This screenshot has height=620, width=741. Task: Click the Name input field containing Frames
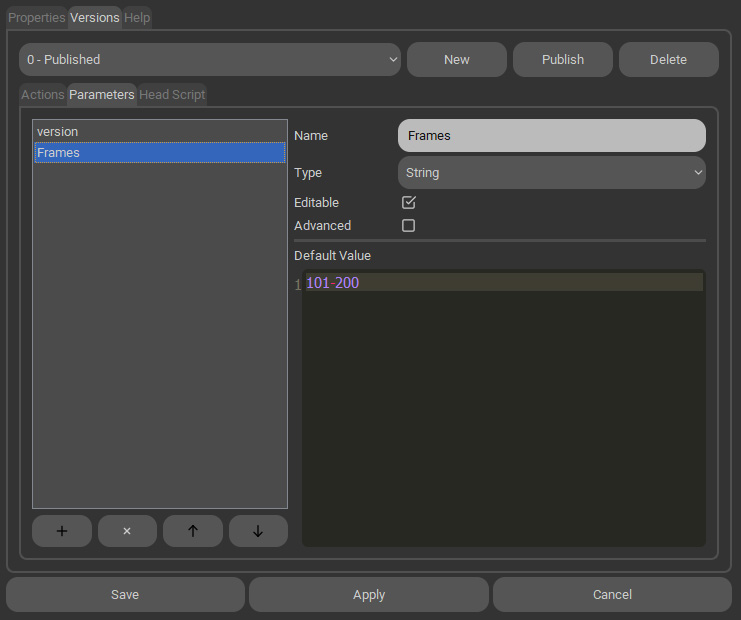pos(551,136)
